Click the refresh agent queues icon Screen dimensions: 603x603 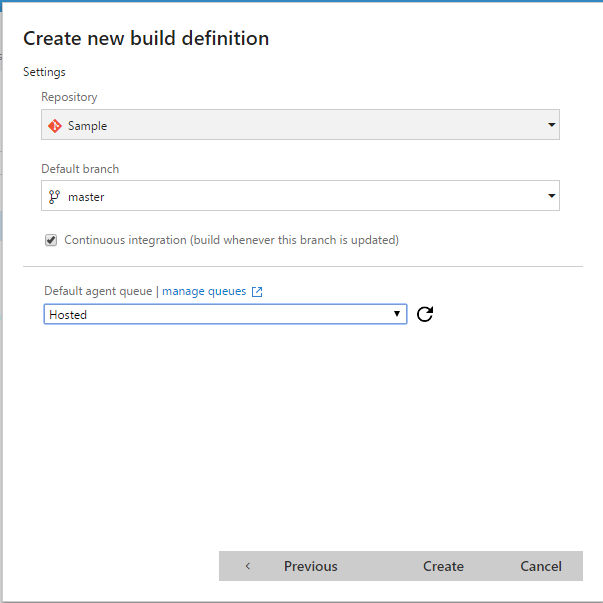point(425,315)
